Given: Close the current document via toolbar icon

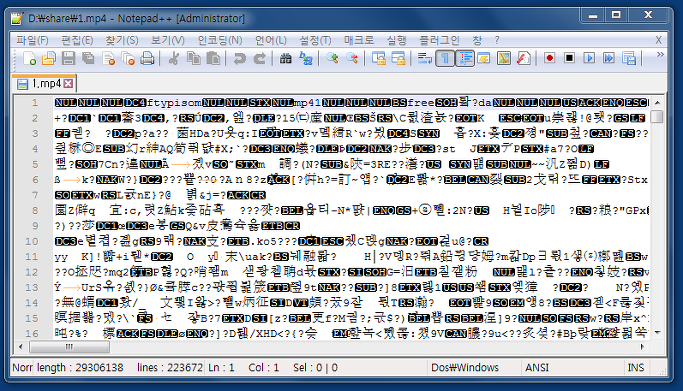Looking at the screenshot, I should (x=108, y=58).
